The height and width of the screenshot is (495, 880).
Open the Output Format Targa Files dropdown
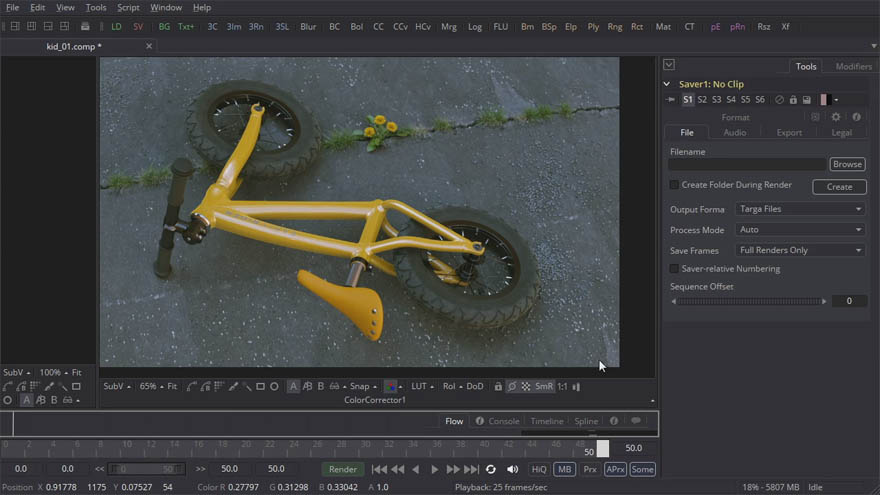pyautogui.click(x=800, y=209)
